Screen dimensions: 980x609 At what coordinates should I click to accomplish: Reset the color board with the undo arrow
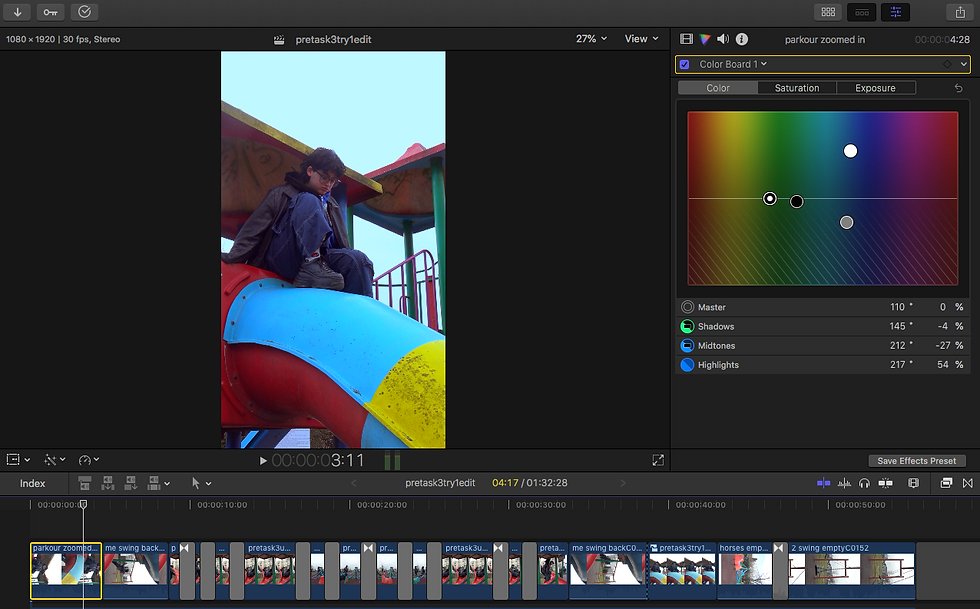coord(958,88)
